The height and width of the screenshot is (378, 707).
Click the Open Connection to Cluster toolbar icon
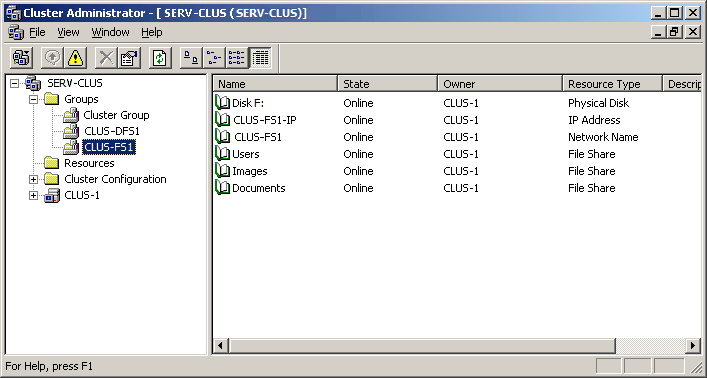click(x=21, y=58)
